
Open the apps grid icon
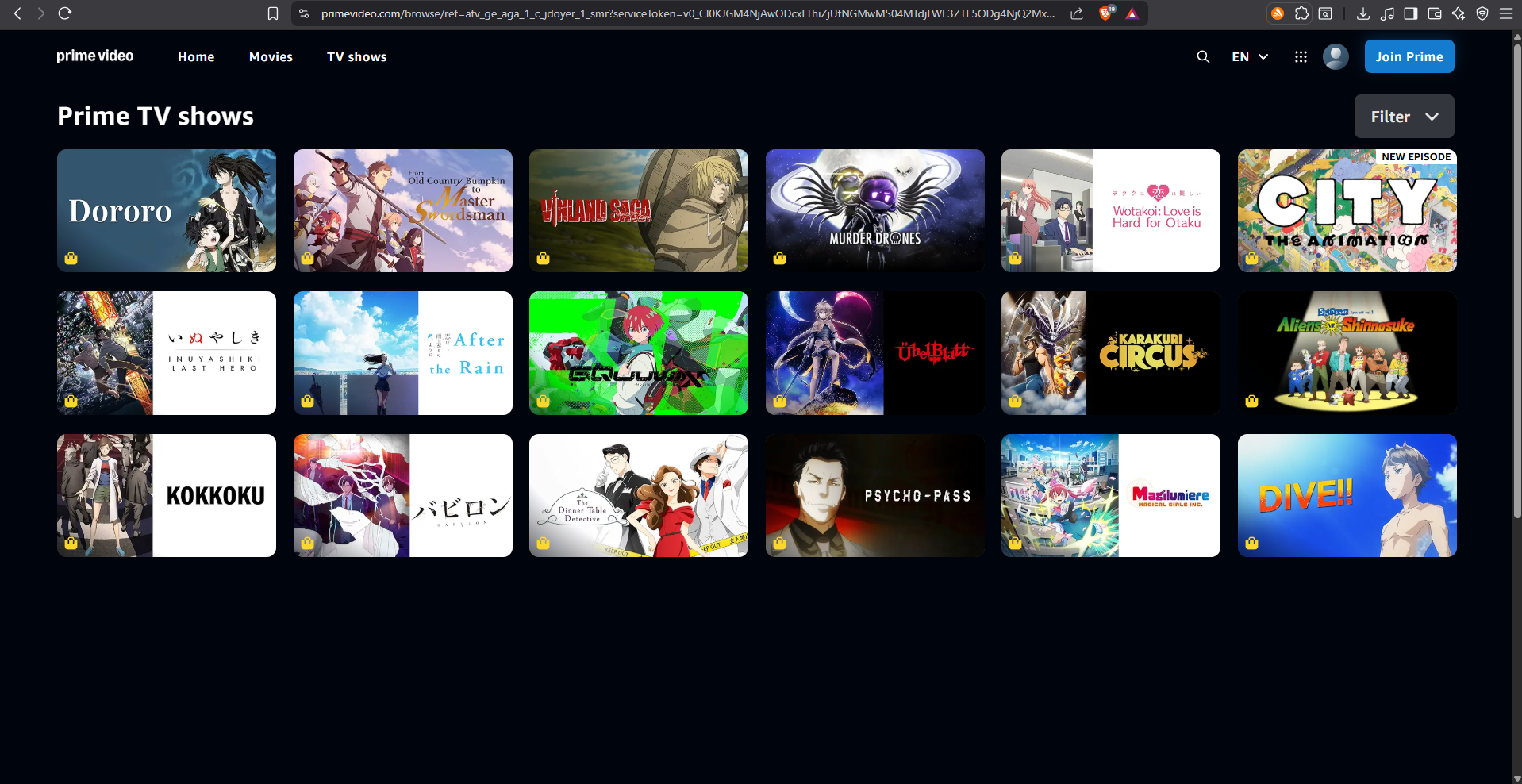pyautogui.click(x=1301, y=56)
